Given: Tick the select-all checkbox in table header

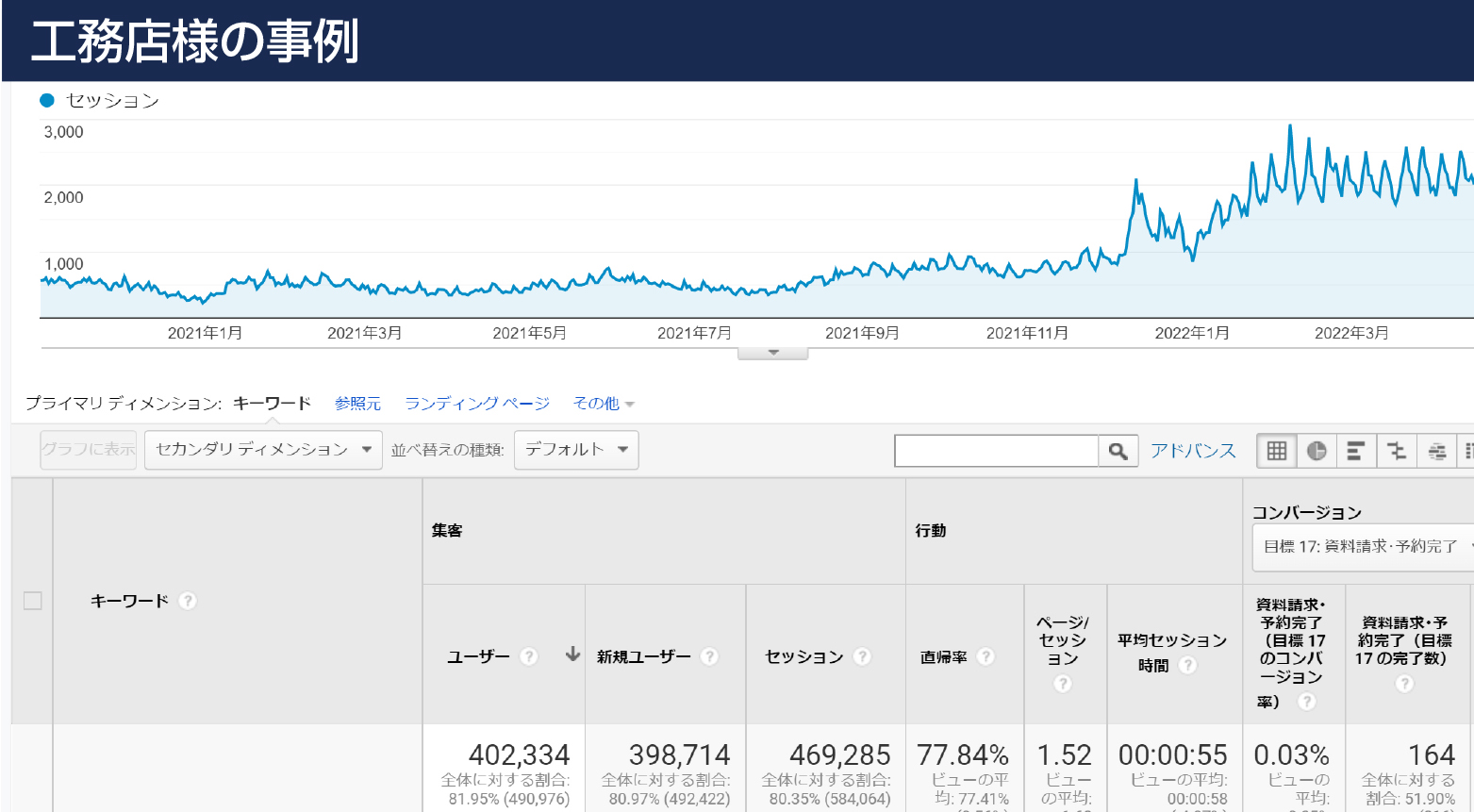Looking at the screenshot, I should point(32,601).
